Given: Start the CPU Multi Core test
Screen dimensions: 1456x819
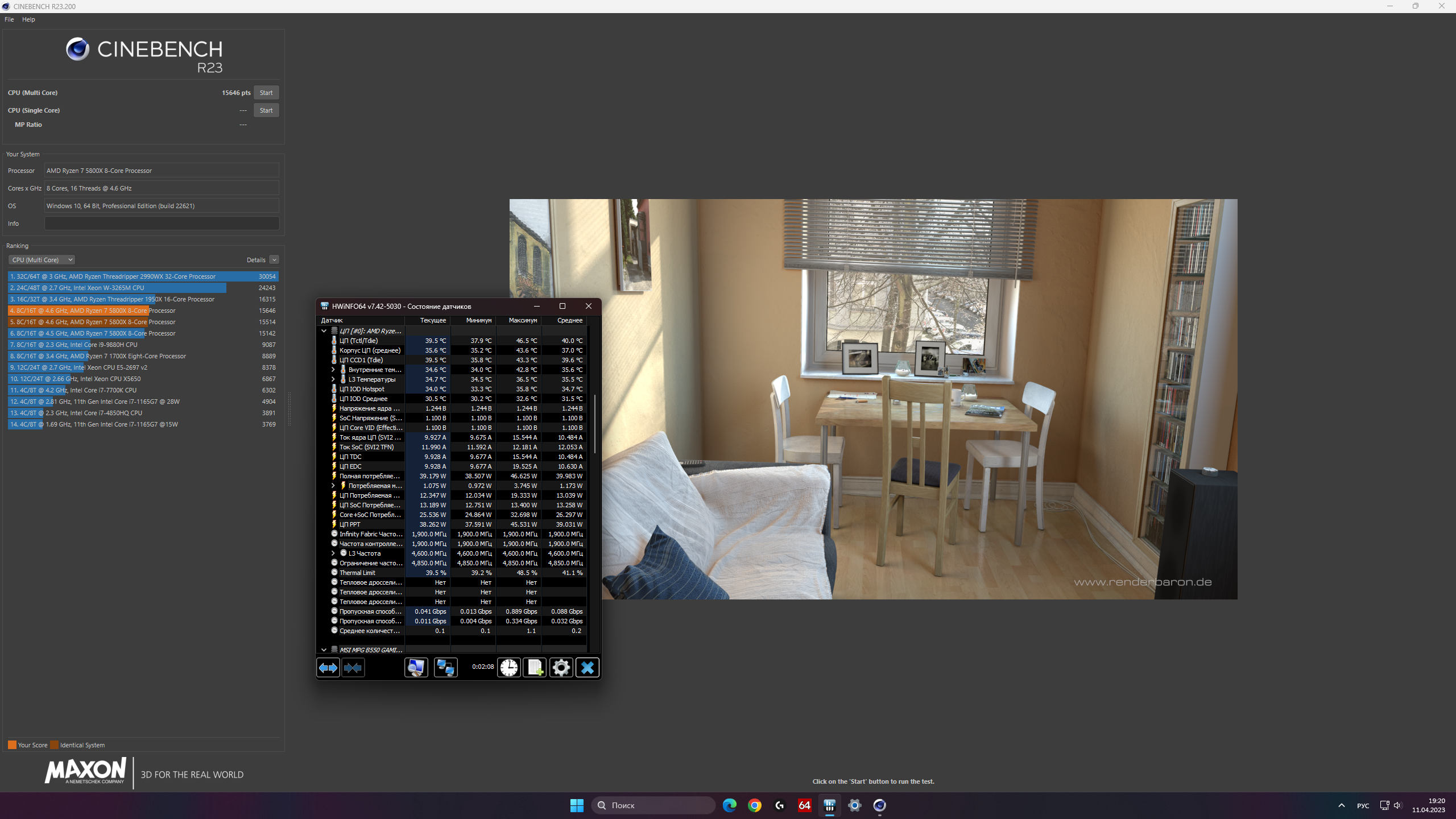Looking at the screenshot, I should click(x=266, y=93).
